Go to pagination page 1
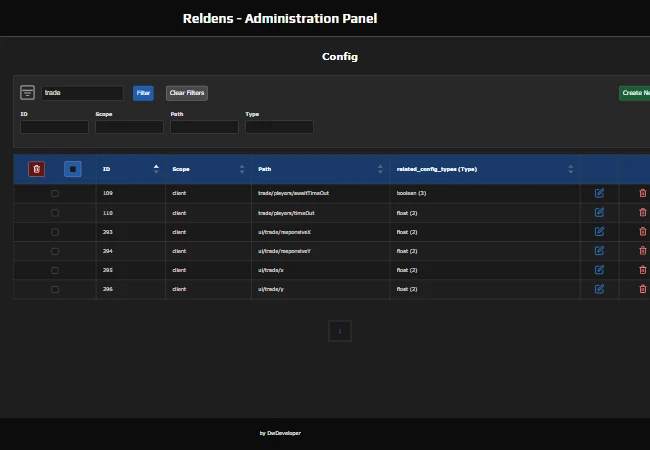The height and width of the screenshot is (450, 650). coord(340,331)
